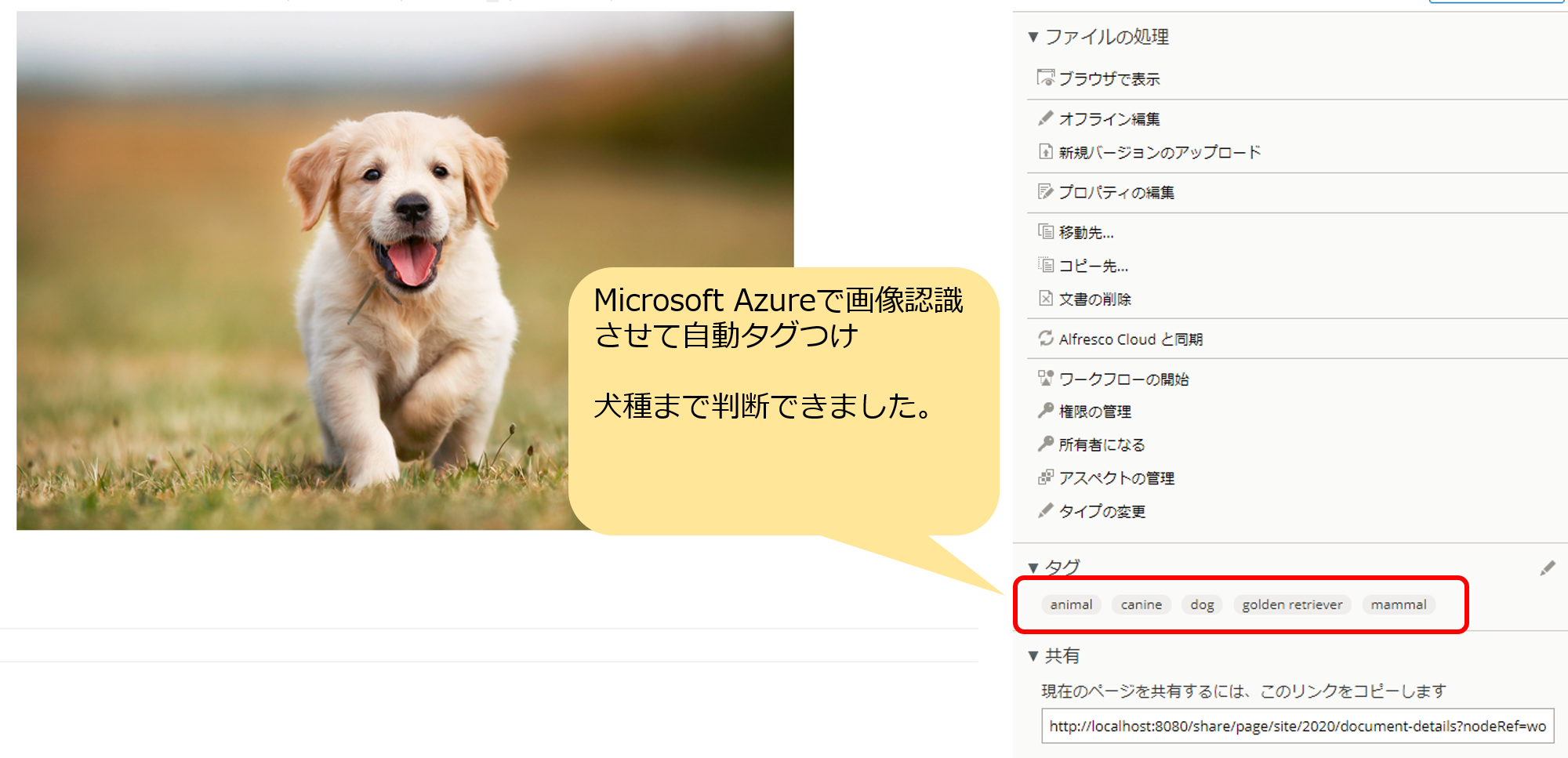Choose タイプの変更
Screen dimensions: 1568x758
click(1102, 511)
